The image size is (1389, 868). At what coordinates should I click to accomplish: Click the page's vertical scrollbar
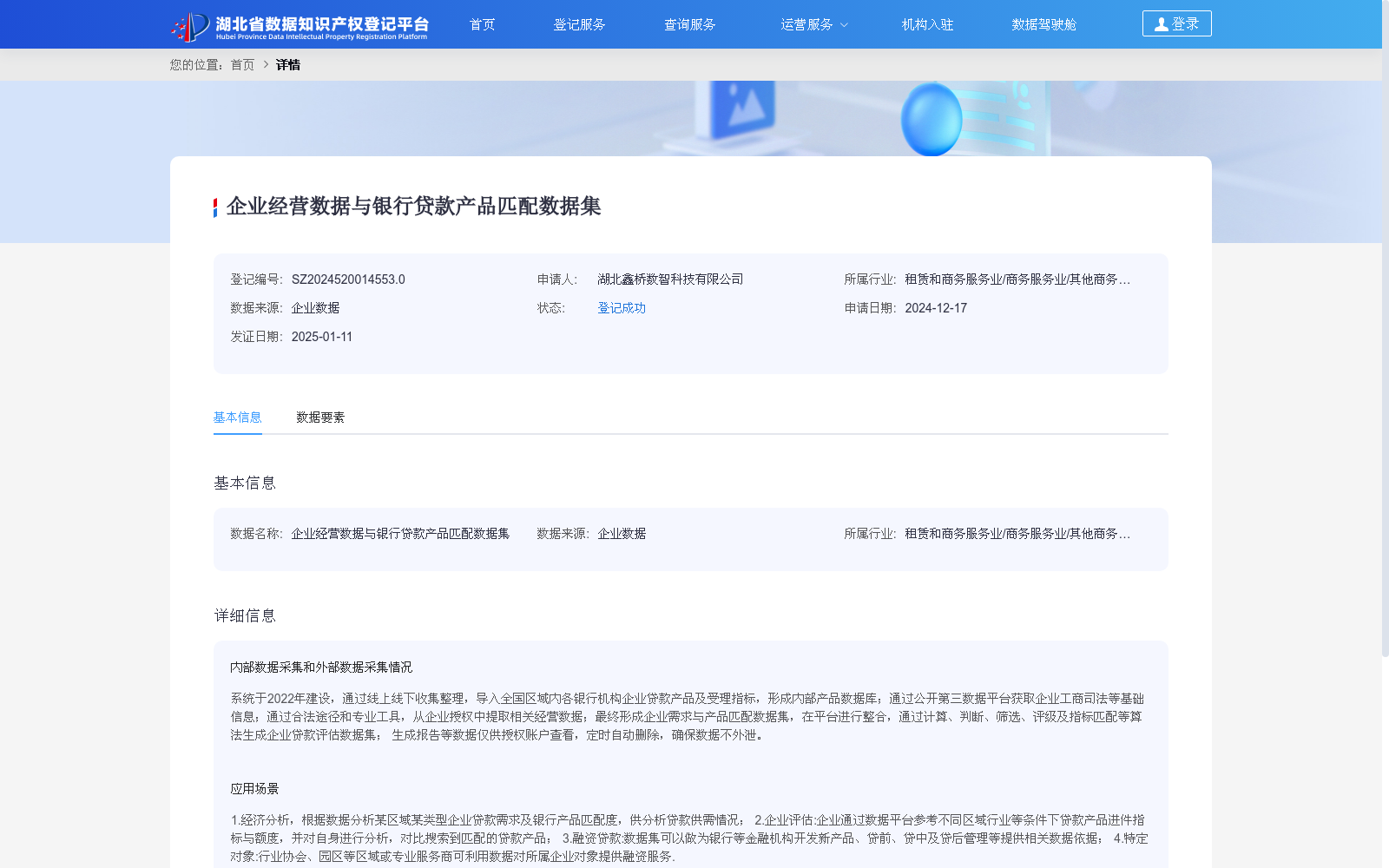click(1386, 328)
